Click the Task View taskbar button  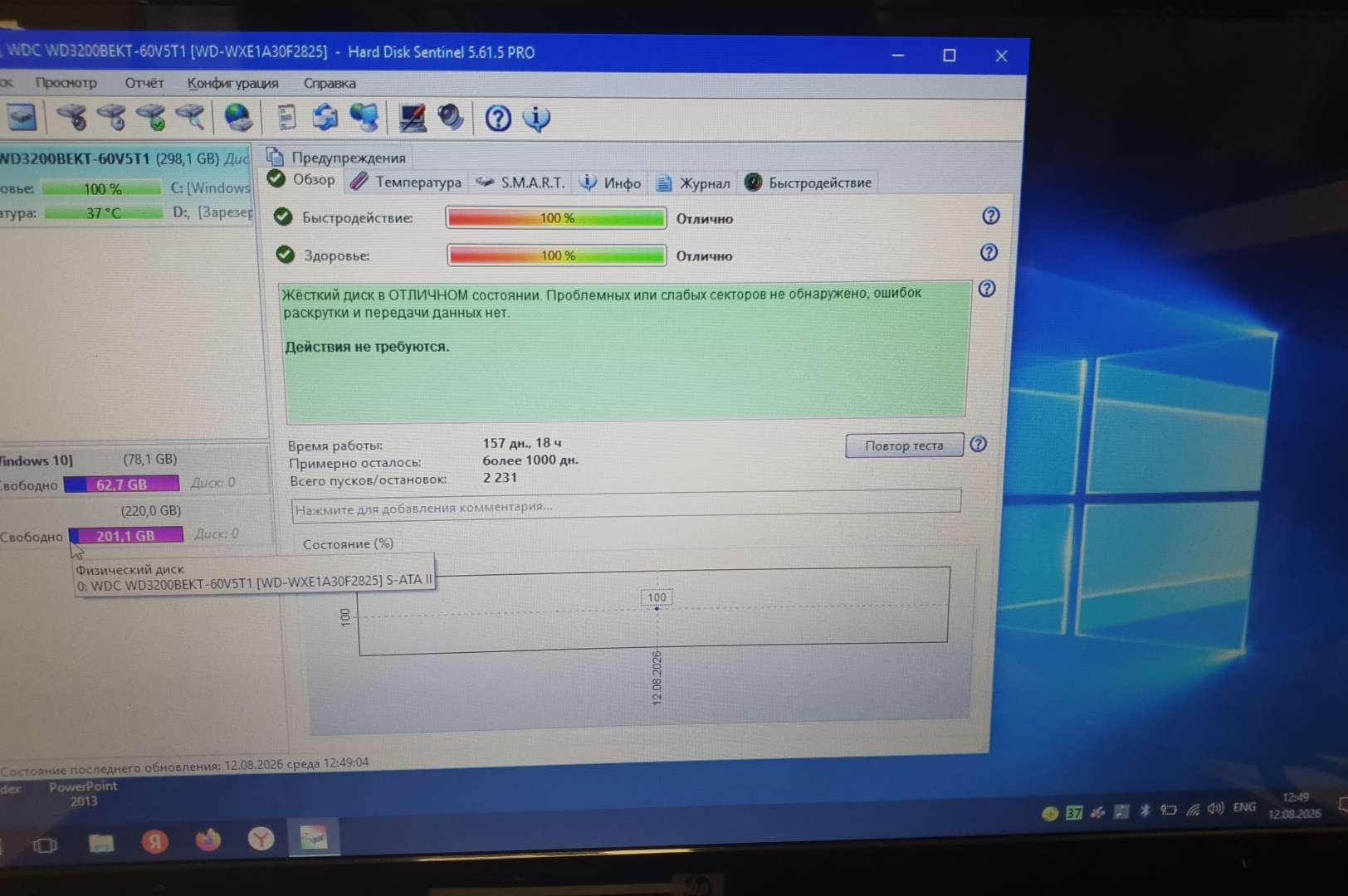pyautogui.click(x=45, y=845)
